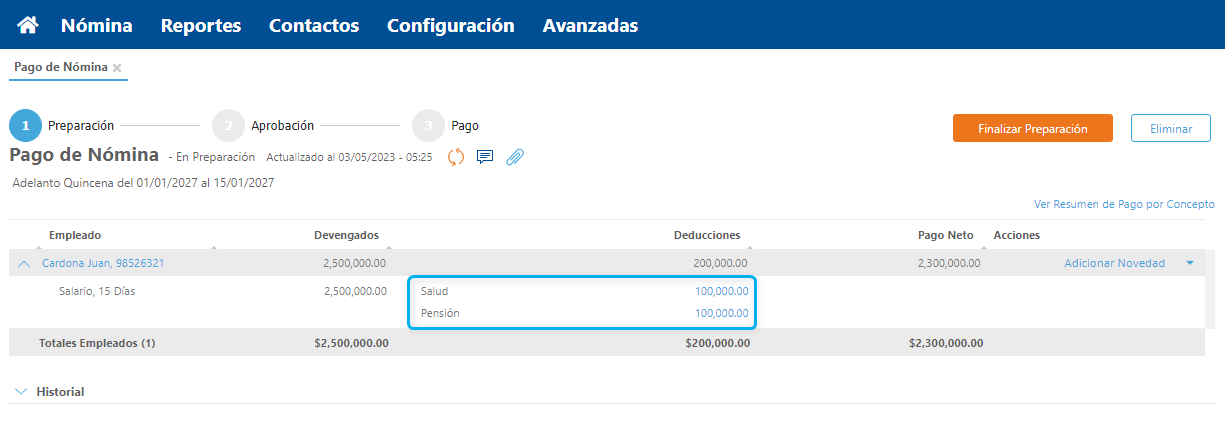
Task: Open the Reportes menu
Action: pyautogui.click(x=201, y=25)
